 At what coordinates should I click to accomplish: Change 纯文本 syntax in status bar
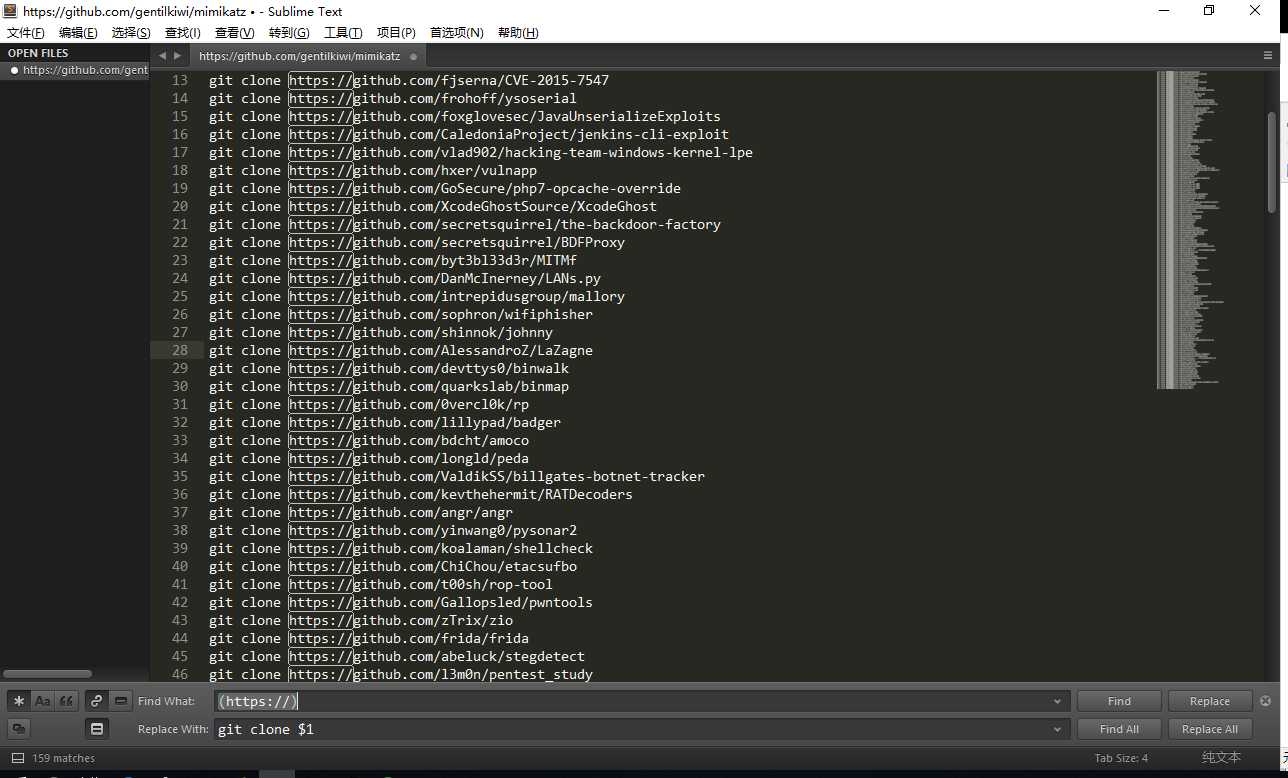pos(1221,758)
